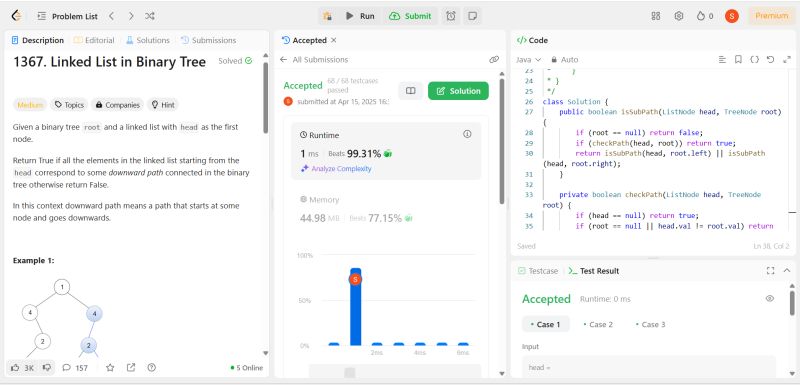This screenshot has height=385, width=800.
Task: Collapse the Test Result panel chevron
Action: (x=787, y=271)
